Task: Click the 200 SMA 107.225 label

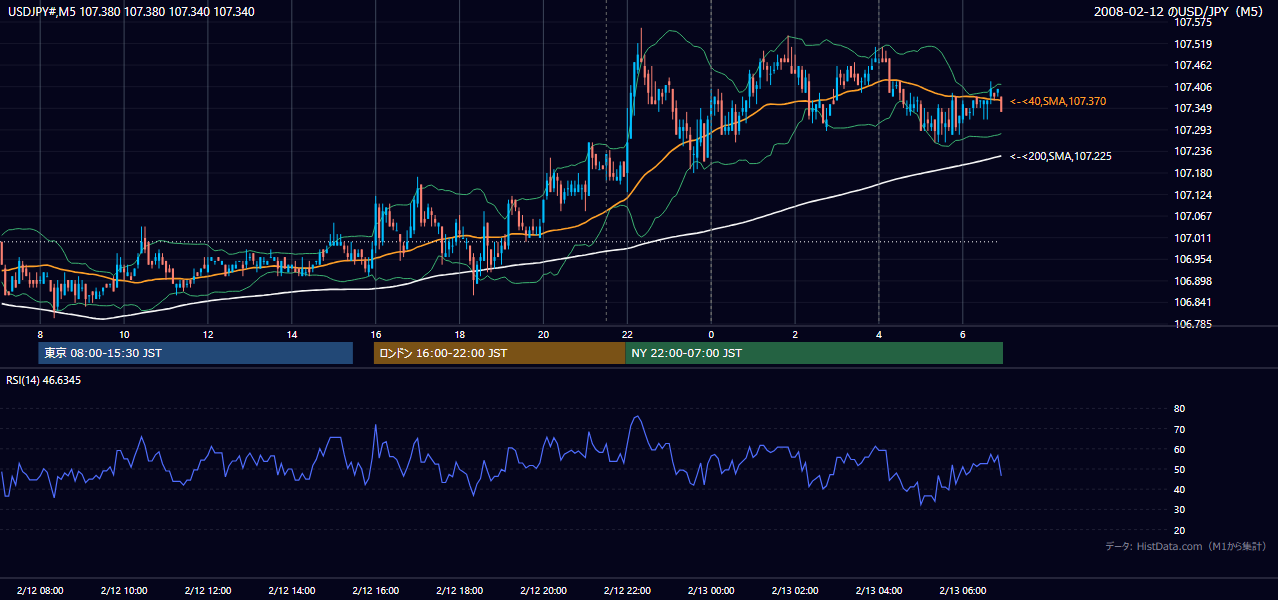Action: pos(1061,156)
